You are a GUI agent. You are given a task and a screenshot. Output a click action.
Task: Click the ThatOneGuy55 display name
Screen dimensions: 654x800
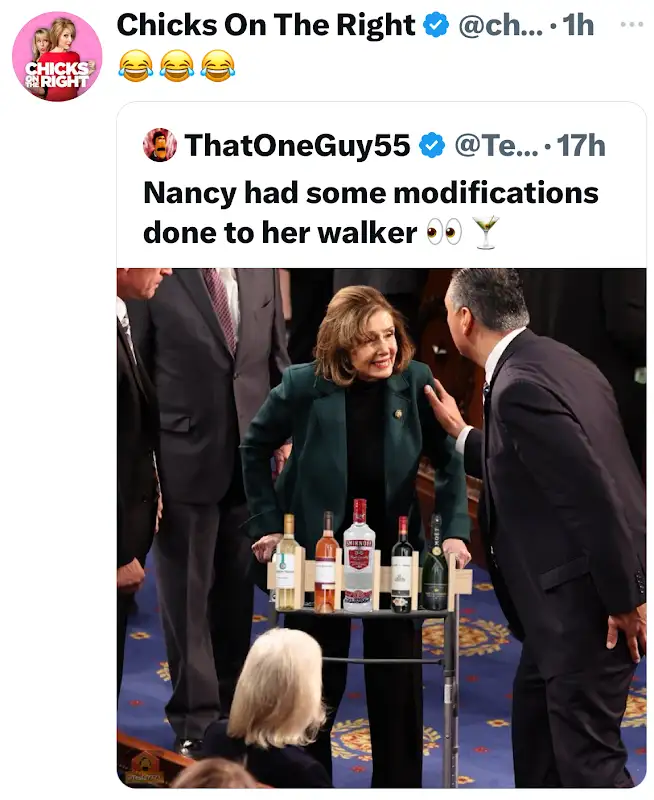(x=297, y=146)
